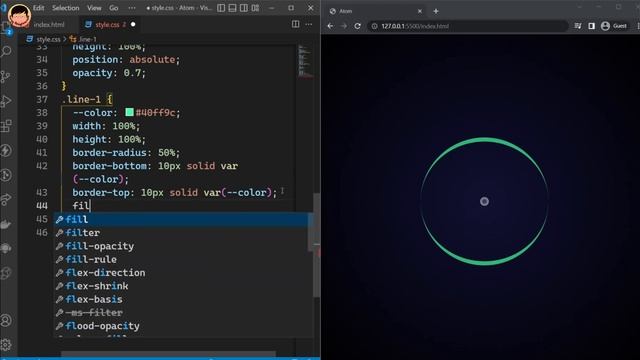Split the editor to the right
This screenshot has width=640, height=360.
pyautogui.click(x=296, y=24)
